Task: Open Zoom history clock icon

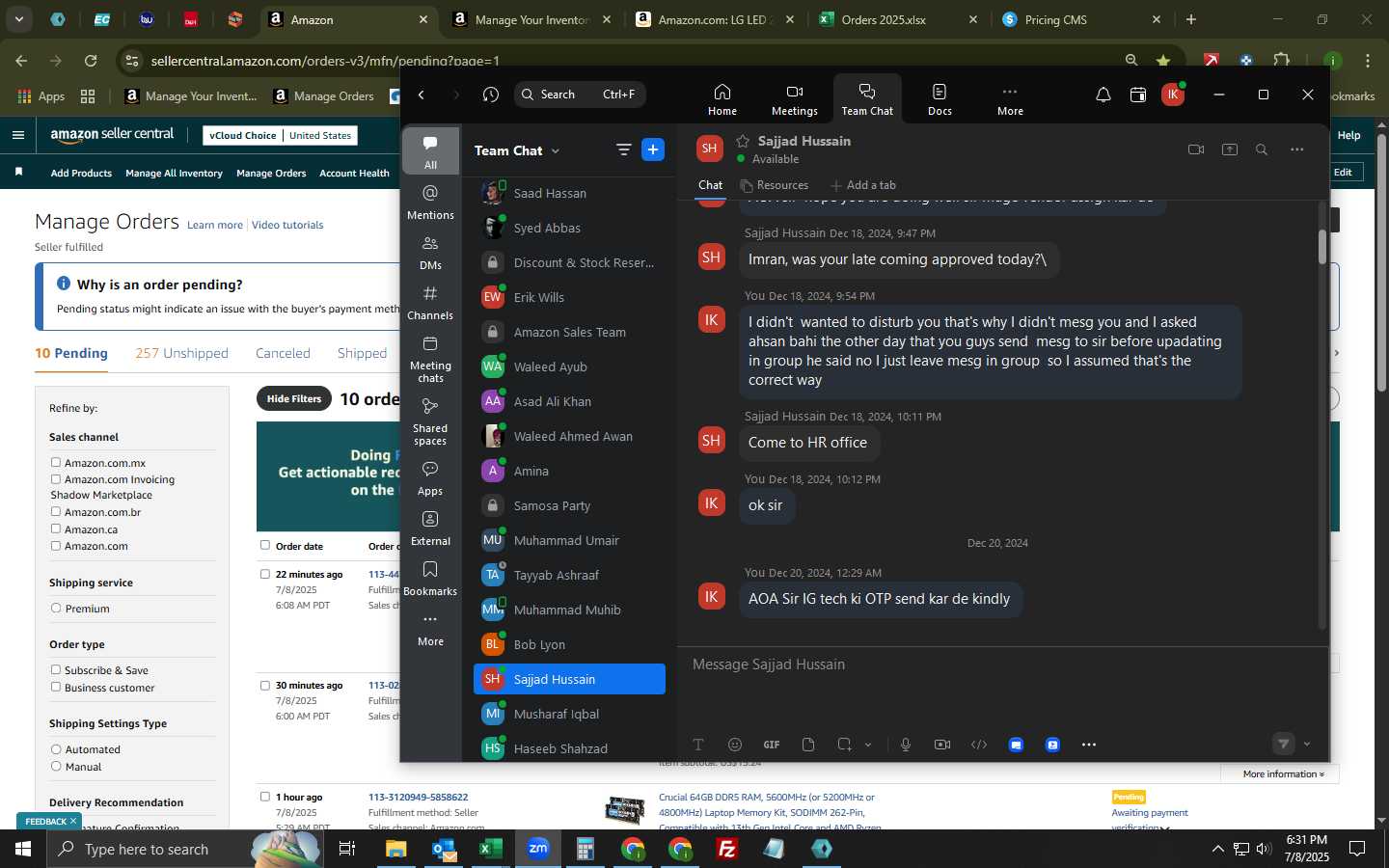Action: [491, 95]
